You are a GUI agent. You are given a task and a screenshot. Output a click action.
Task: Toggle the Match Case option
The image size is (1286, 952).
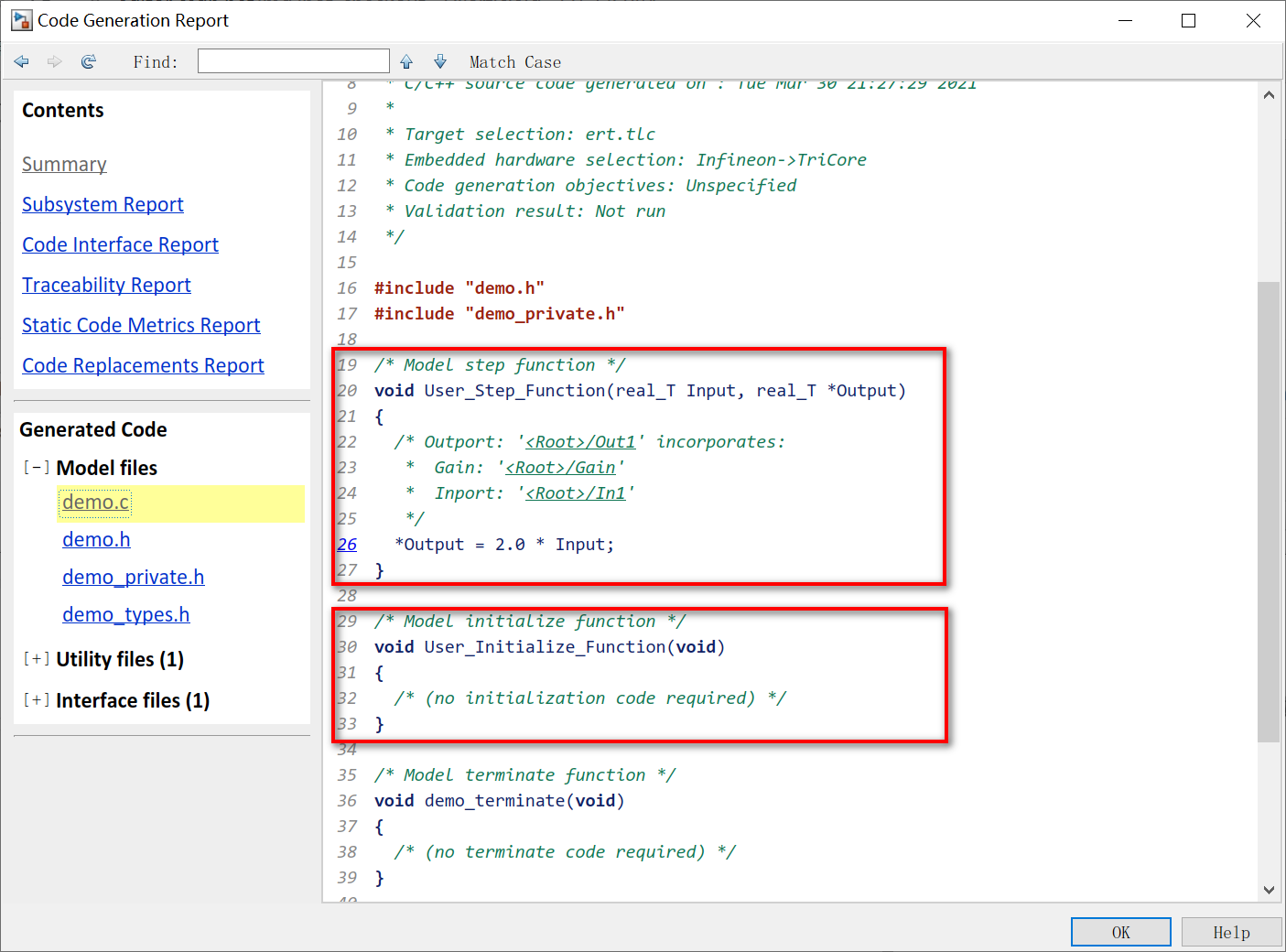pyautogui.click(x=515, y=62)
